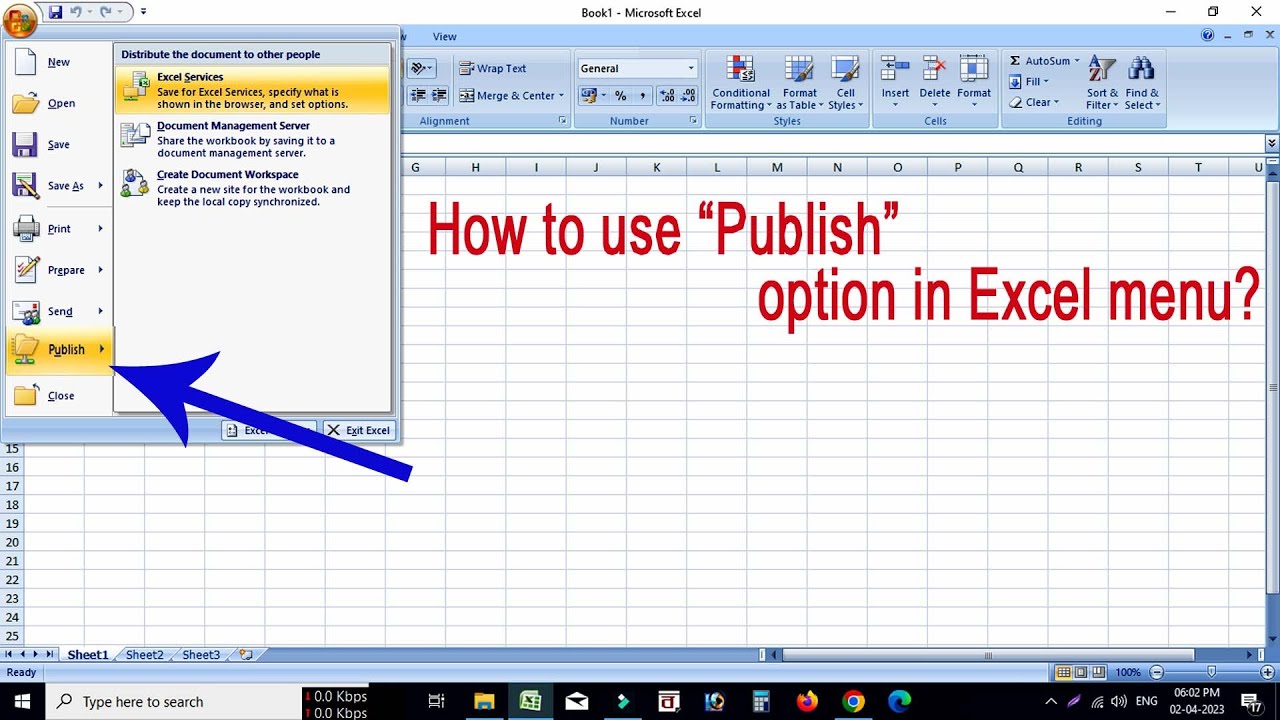This screenshot has height=720, width=1280.
Task: Click AutoSum
Action: click(1039, 61)
